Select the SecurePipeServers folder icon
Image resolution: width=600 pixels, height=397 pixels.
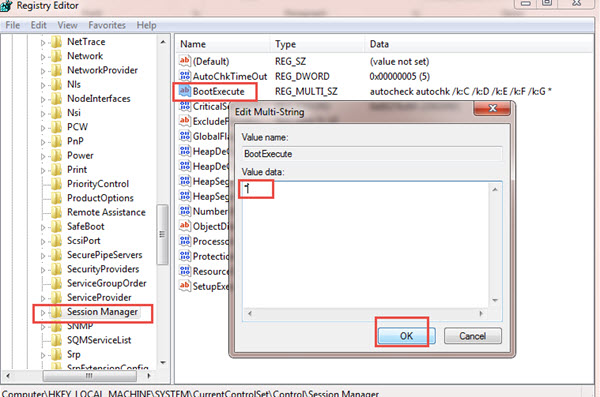coord(56,255)
